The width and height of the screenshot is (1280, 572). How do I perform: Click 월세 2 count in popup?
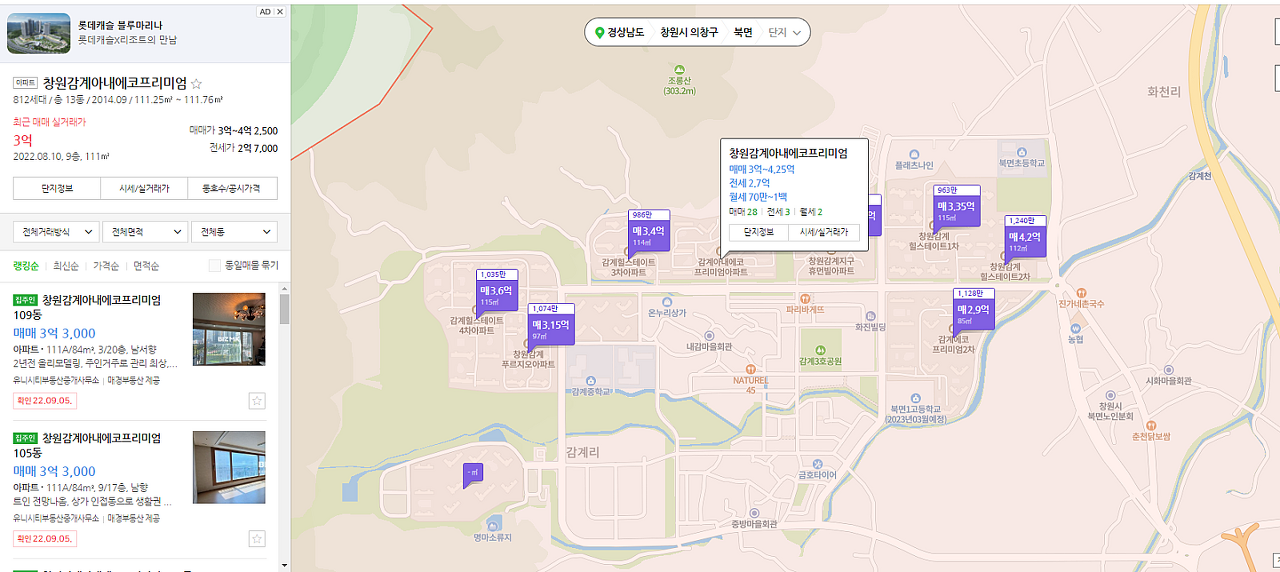click(x=811, y=212)
